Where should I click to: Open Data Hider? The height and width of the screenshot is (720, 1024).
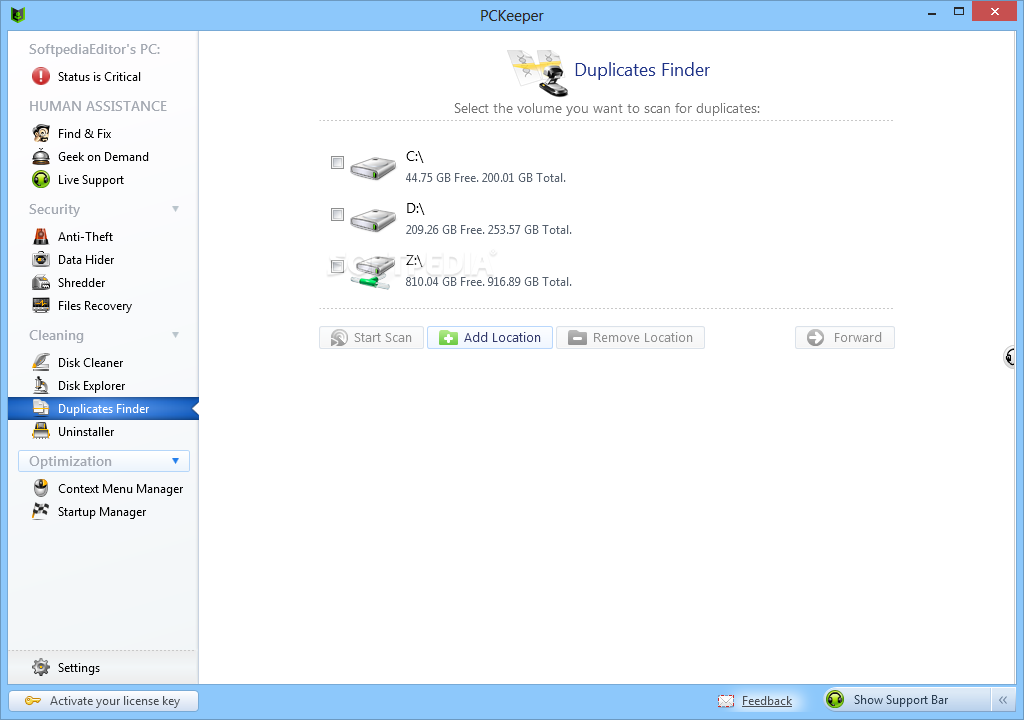point(86,260)
